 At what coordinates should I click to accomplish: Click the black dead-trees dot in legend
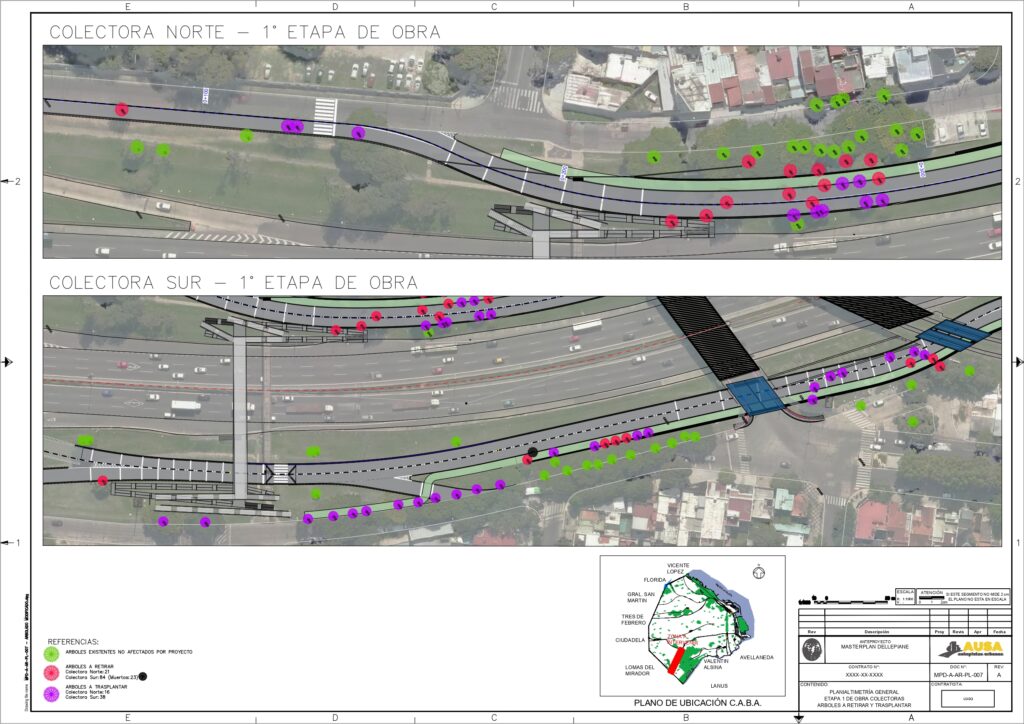143,677
